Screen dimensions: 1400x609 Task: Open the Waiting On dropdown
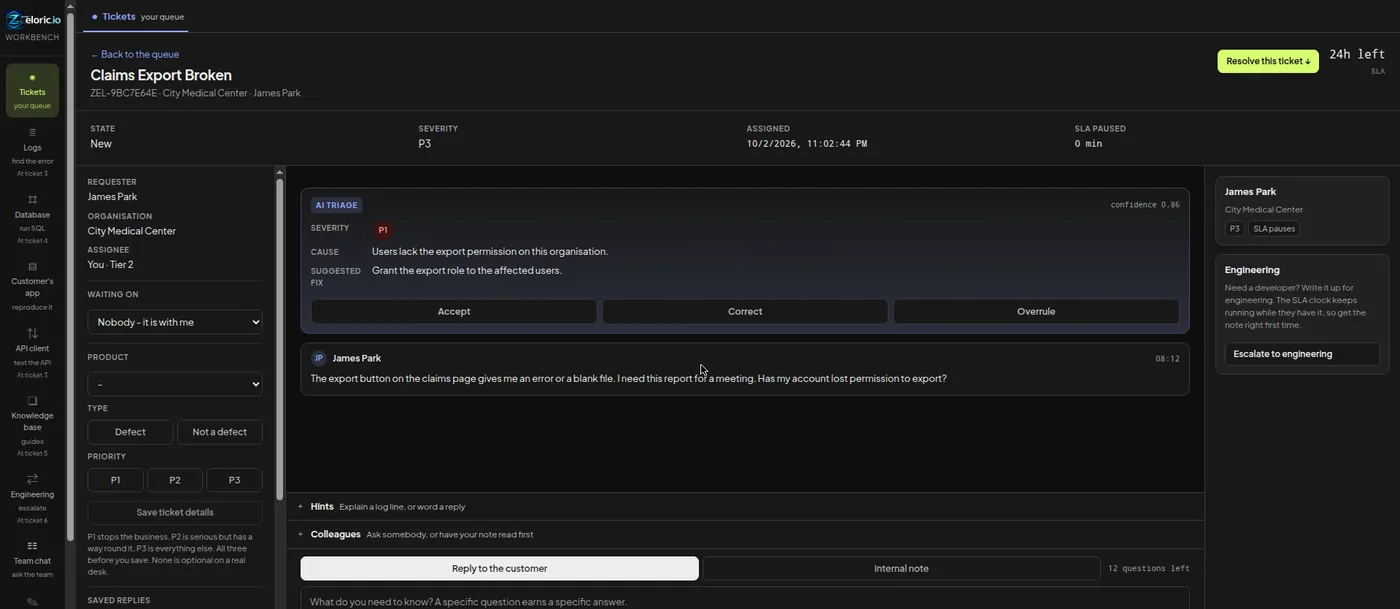(175, 322)
